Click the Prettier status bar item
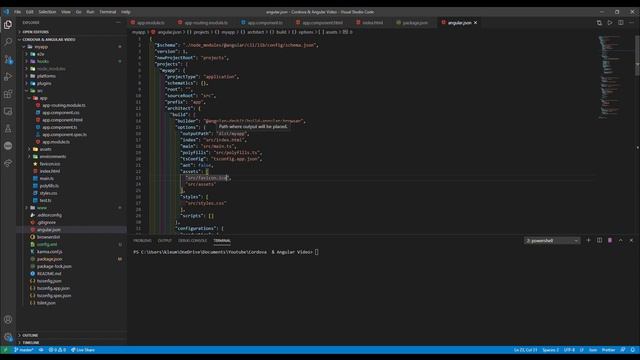640x360 pixels. tap(608, 350)
